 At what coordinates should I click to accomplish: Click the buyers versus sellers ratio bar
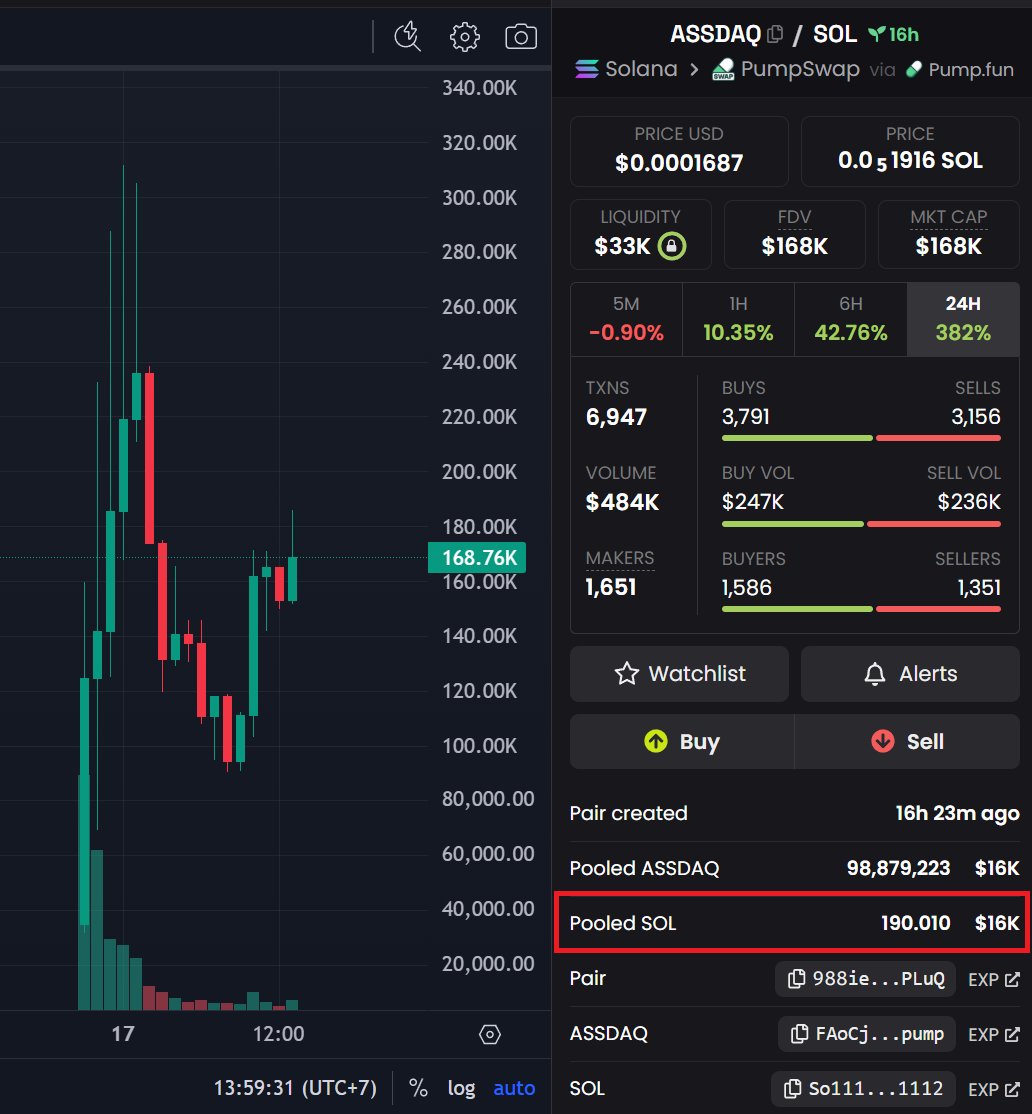861,609
